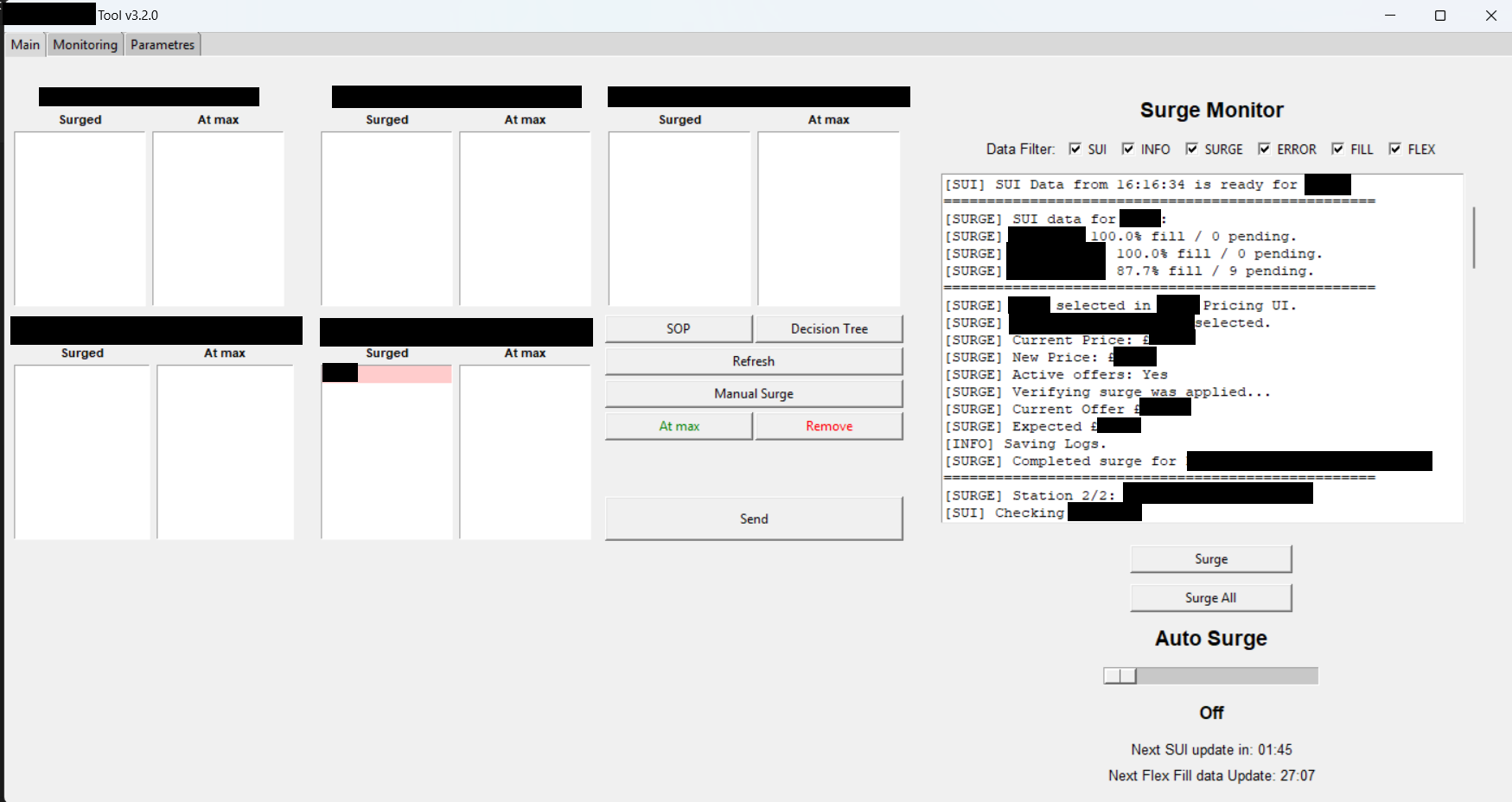Click the Surge Monitor log scrollbar
The width and height of the screenshot is (1512, 802).
pos(1473,238)
